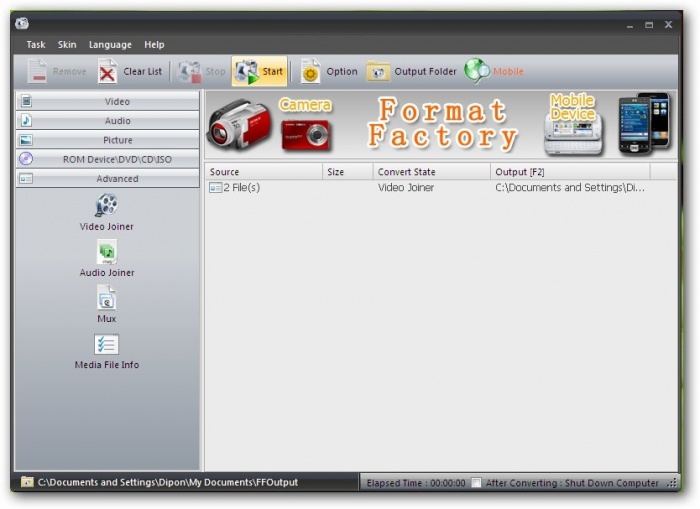Open the Option settings gear icon
Viewport: 700px width, 509px height.
310,71
